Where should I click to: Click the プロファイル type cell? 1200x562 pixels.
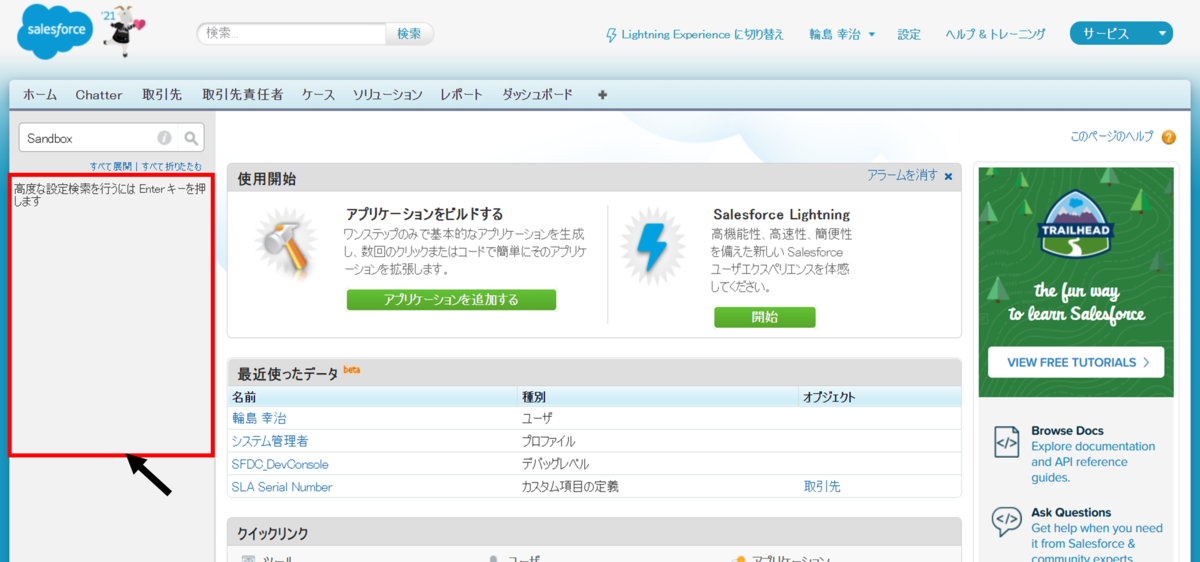tap(548, 441)
